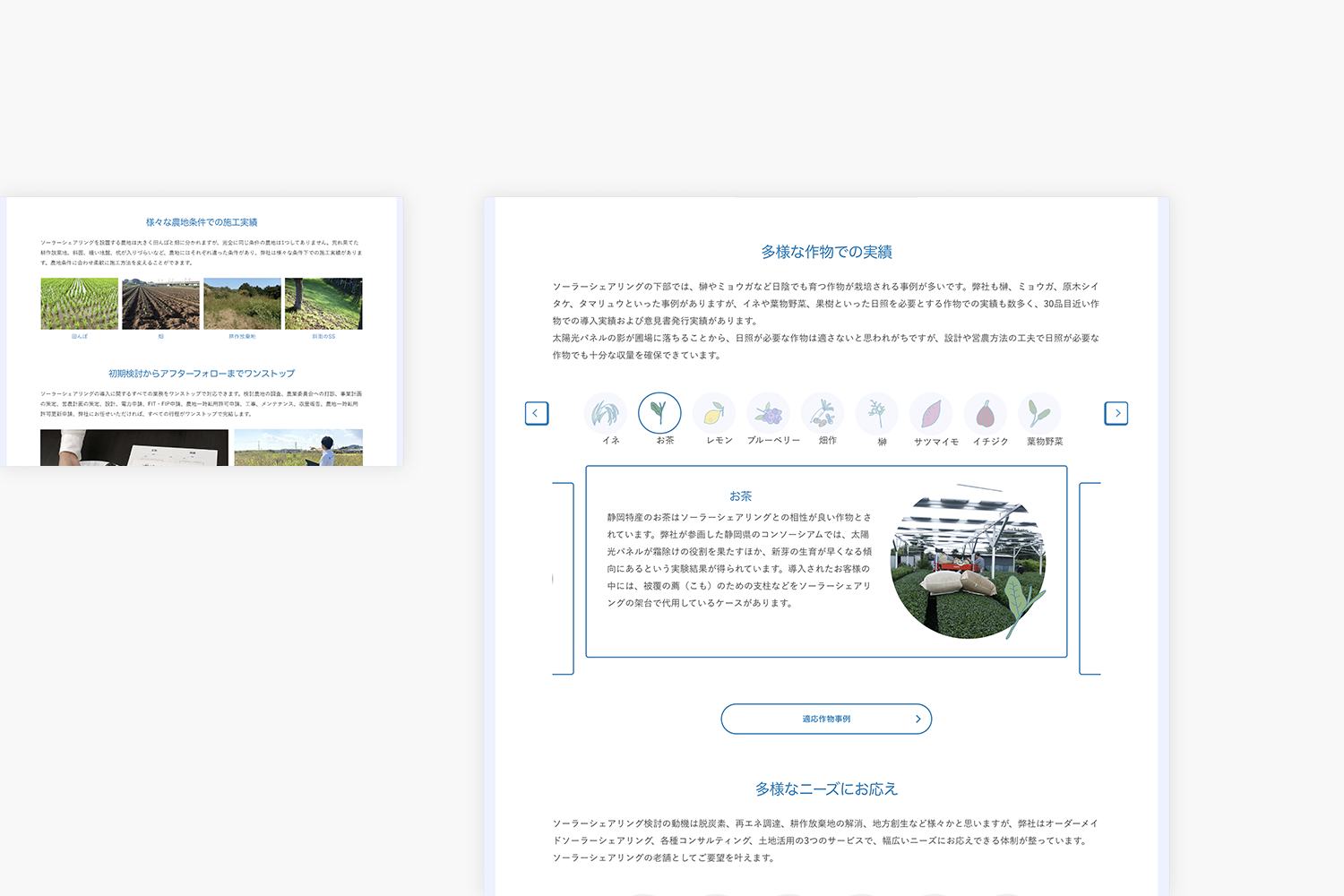Open the 適応作物事例 button

pos(825,718)
